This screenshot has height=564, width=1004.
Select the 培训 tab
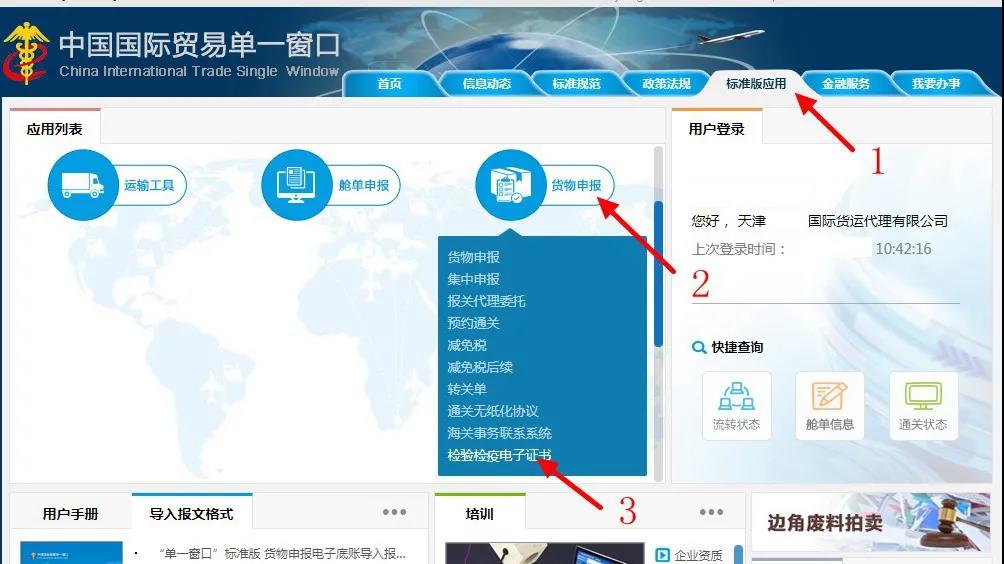[x=480, y=513]
